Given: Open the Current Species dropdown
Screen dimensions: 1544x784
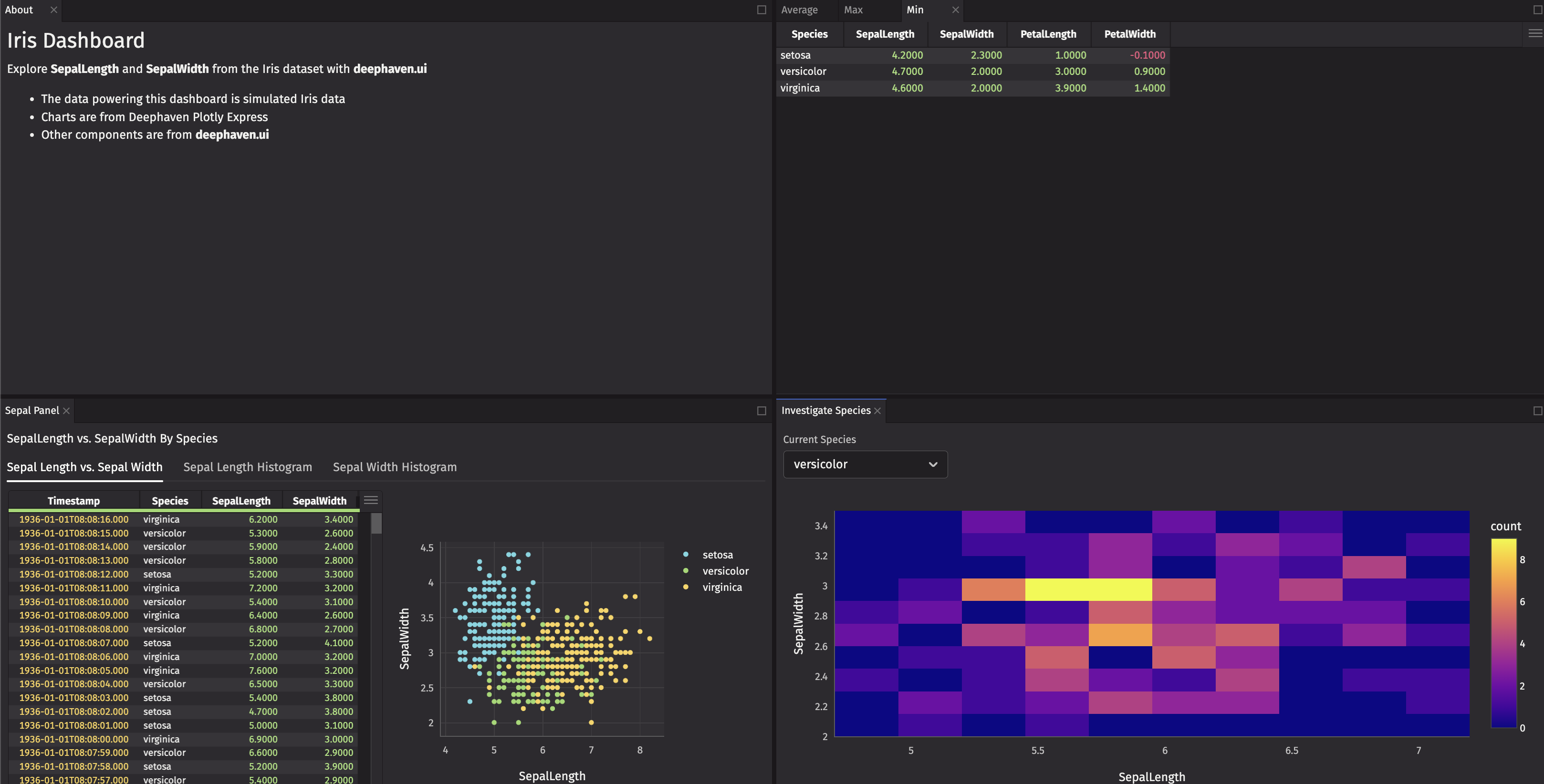Looking at the screenshot, I should coord(865,464).
